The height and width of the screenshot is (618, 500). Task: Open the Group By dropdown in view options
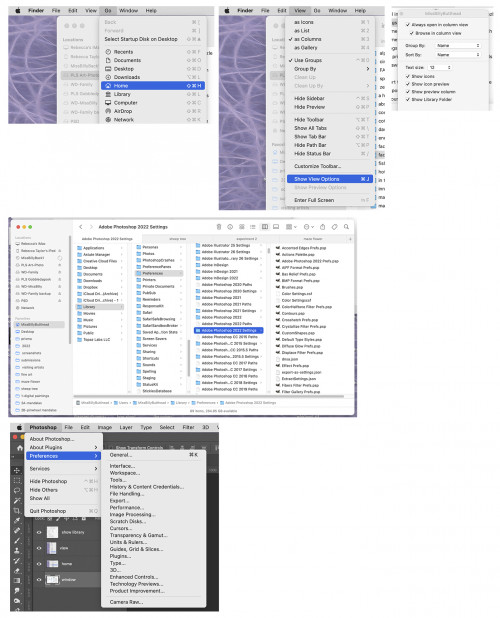pyautogui.click(x=458, y=46)
